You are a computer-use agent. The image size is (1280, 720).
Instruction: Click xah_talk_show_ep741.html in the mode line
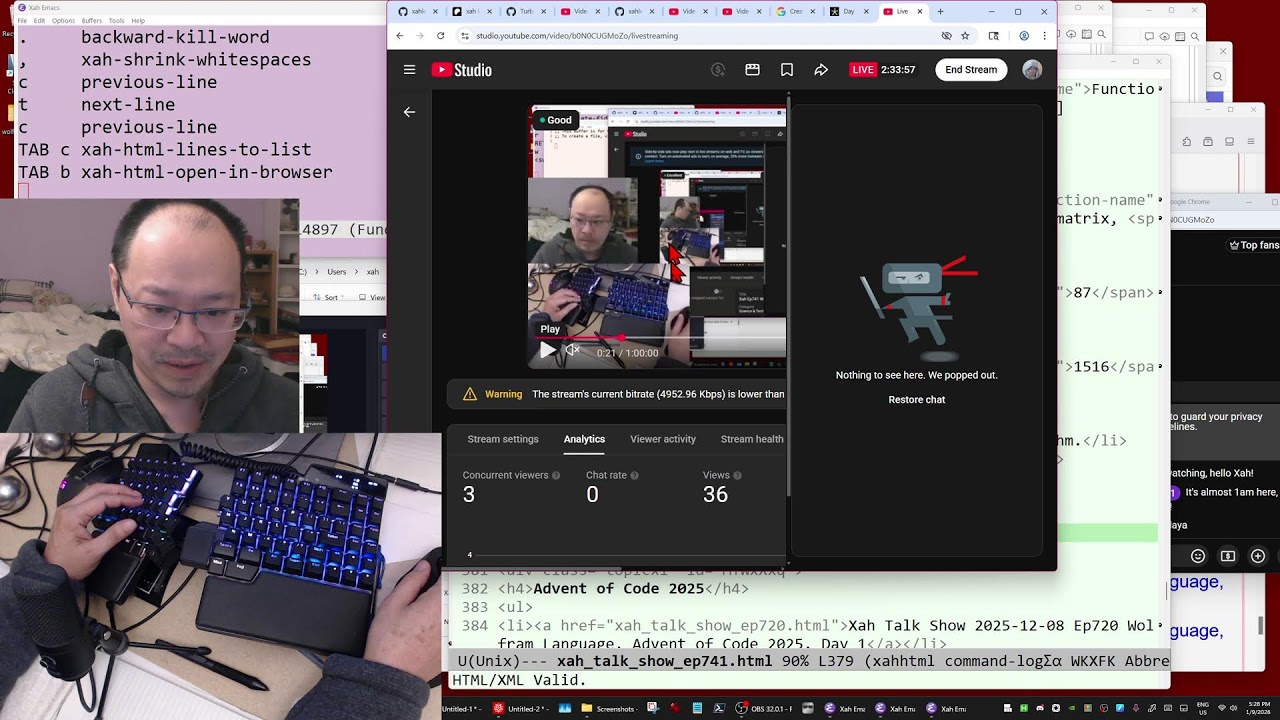pos(664,661)
